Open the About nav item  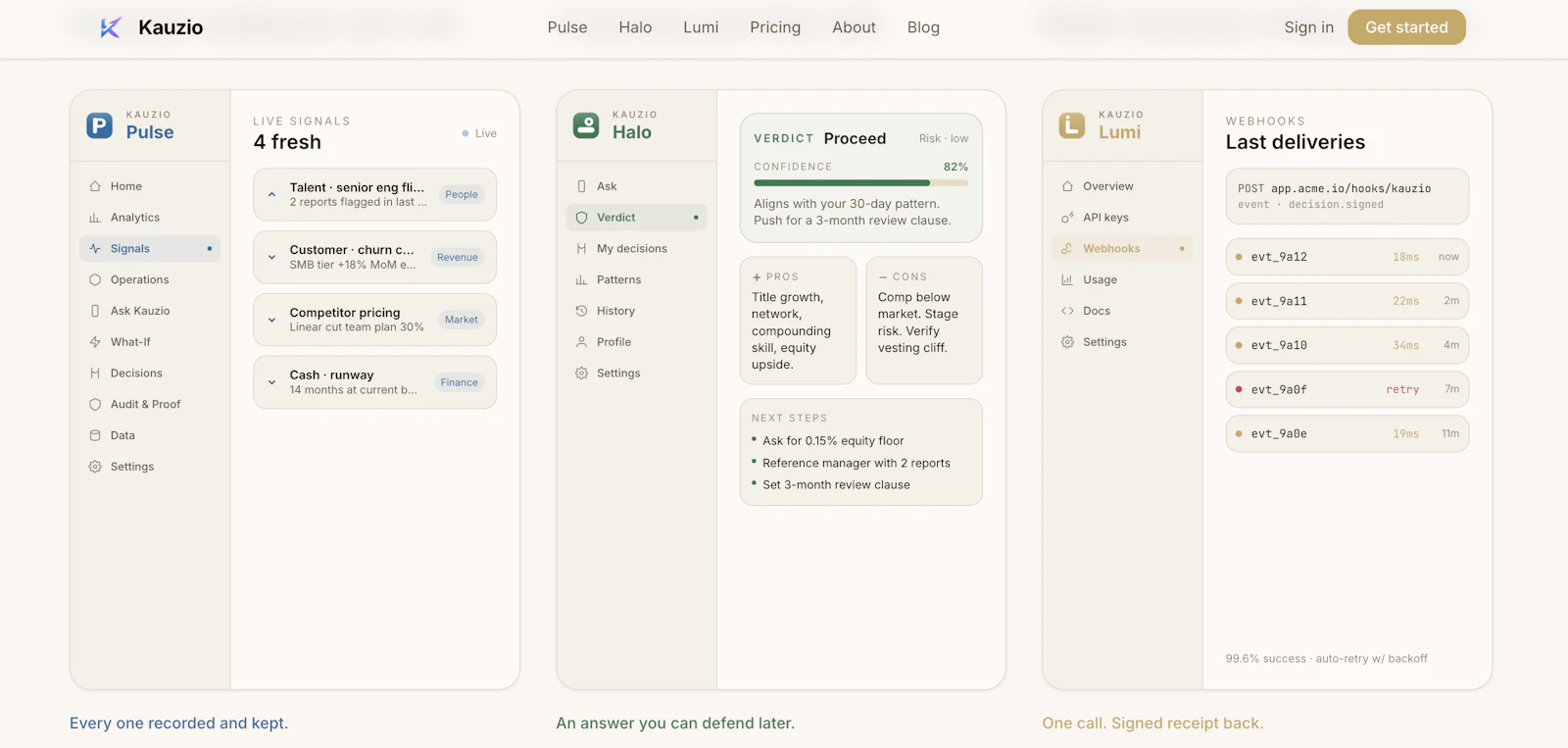tap(854, 27)
